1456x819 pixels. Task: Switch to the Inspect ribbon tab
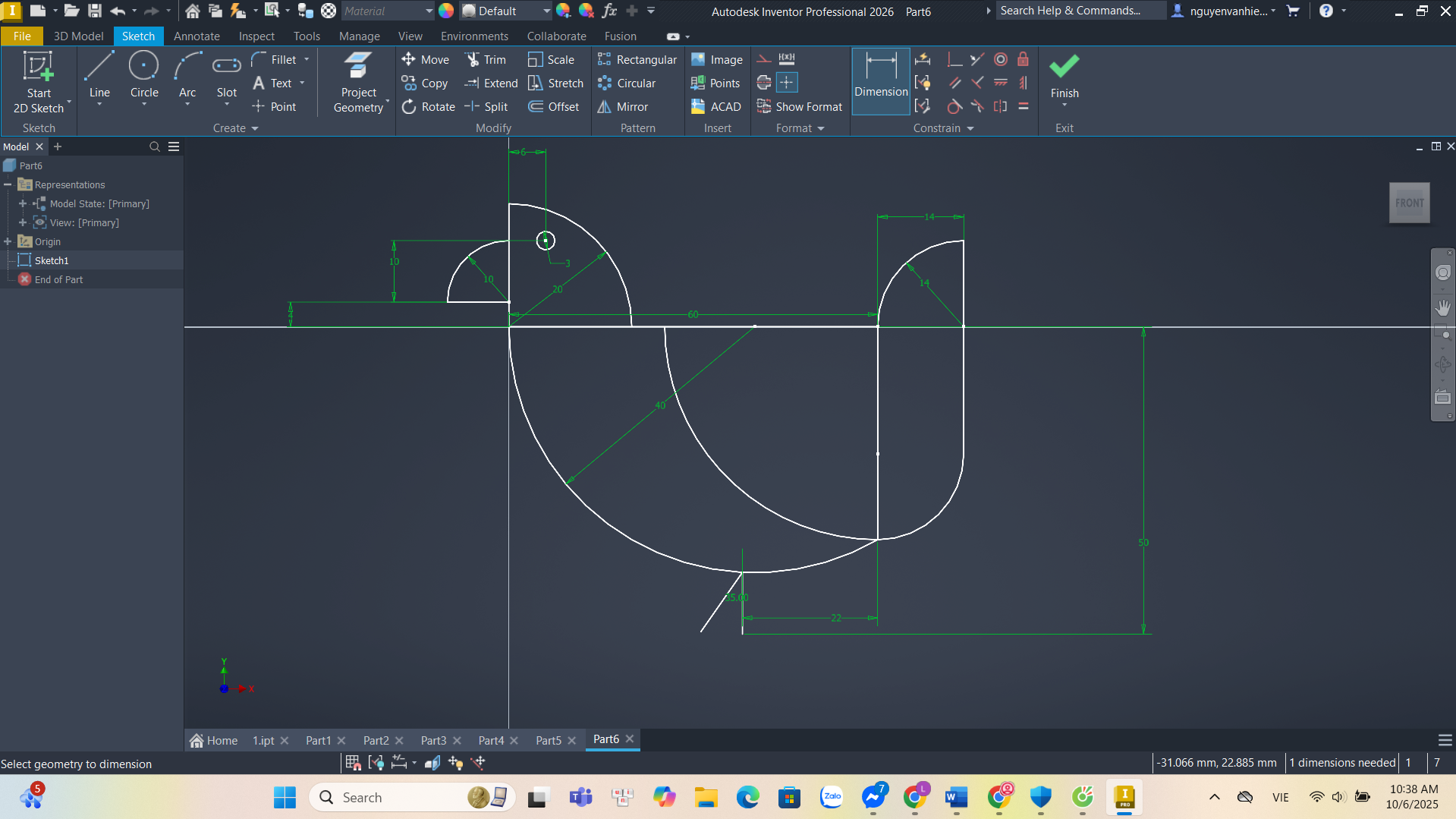[x=256, y=36]
